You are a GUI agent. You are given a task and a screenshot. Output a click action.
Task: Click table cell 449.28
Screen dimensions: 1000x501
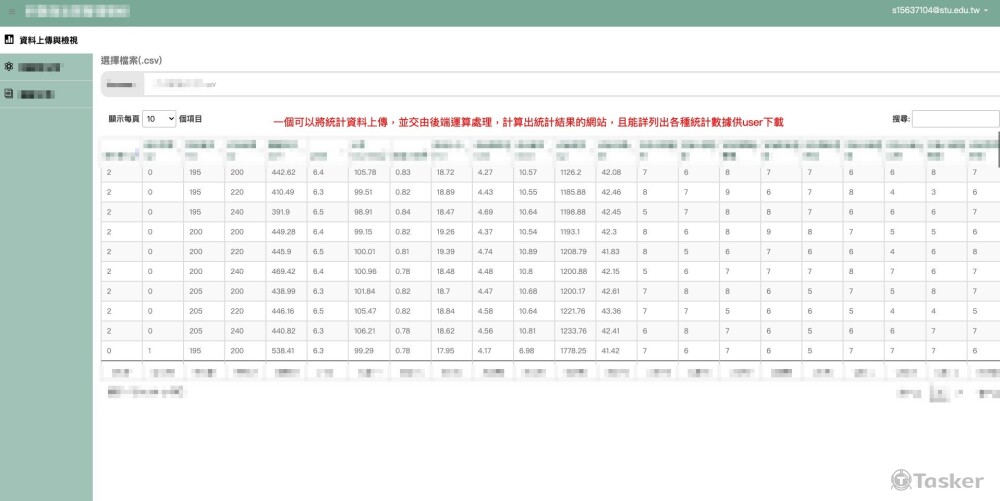point(286,231)
